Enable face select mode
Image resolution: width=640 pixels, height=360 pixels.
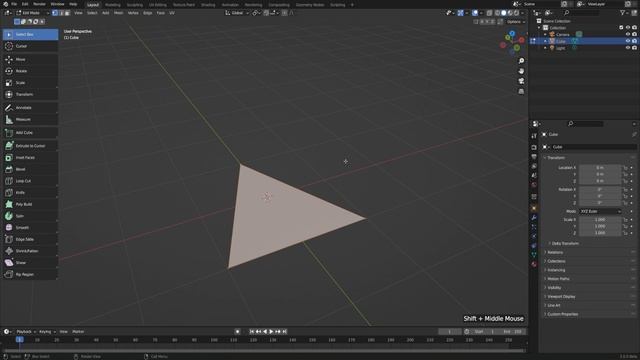[x=67, y=13]
